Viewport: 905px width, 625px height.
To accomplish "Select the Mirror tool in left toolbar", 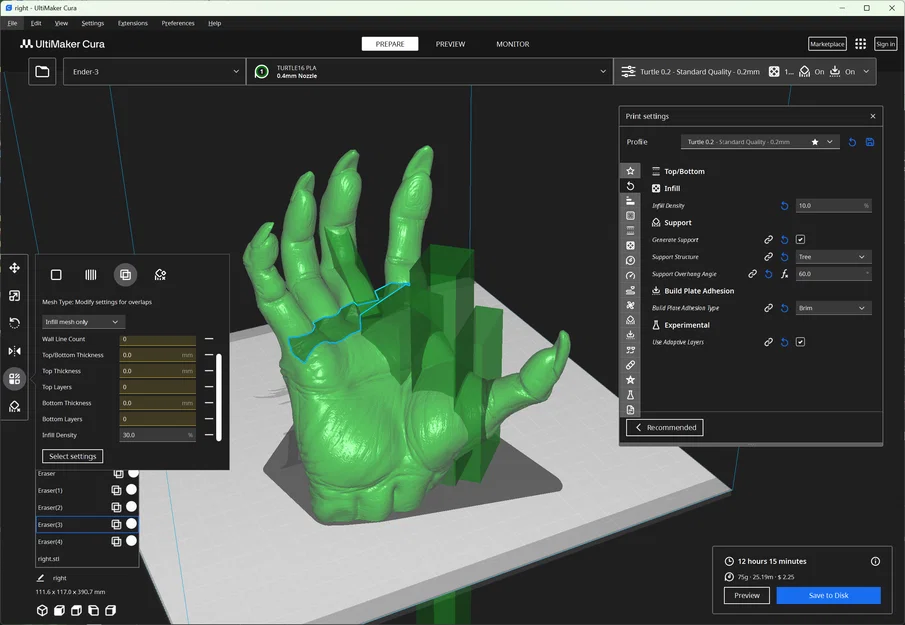I will [14, 351].
